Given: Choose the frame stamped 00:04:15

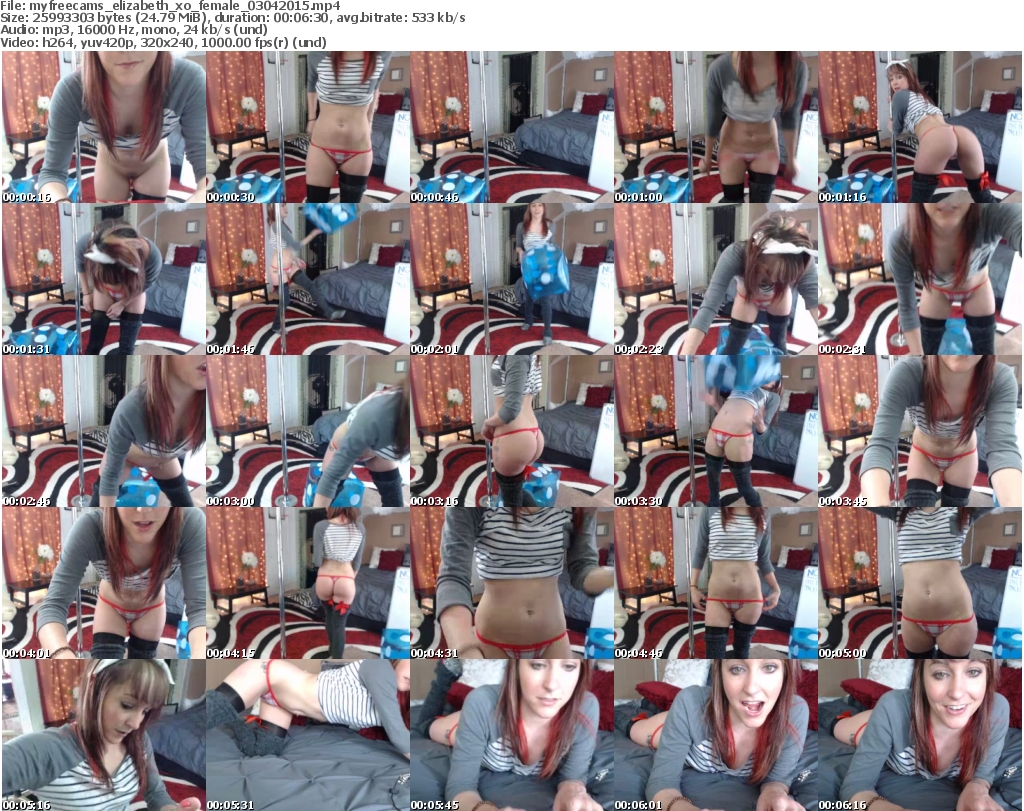Looking at the screenshot, I should coord(308,583).
